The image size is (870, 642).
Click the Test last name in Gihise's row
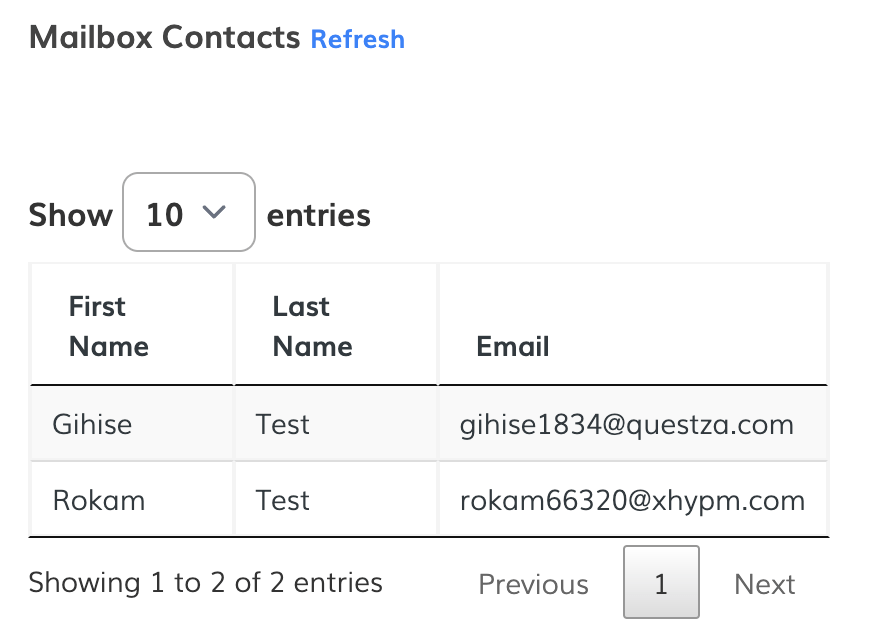coord(283,424)
